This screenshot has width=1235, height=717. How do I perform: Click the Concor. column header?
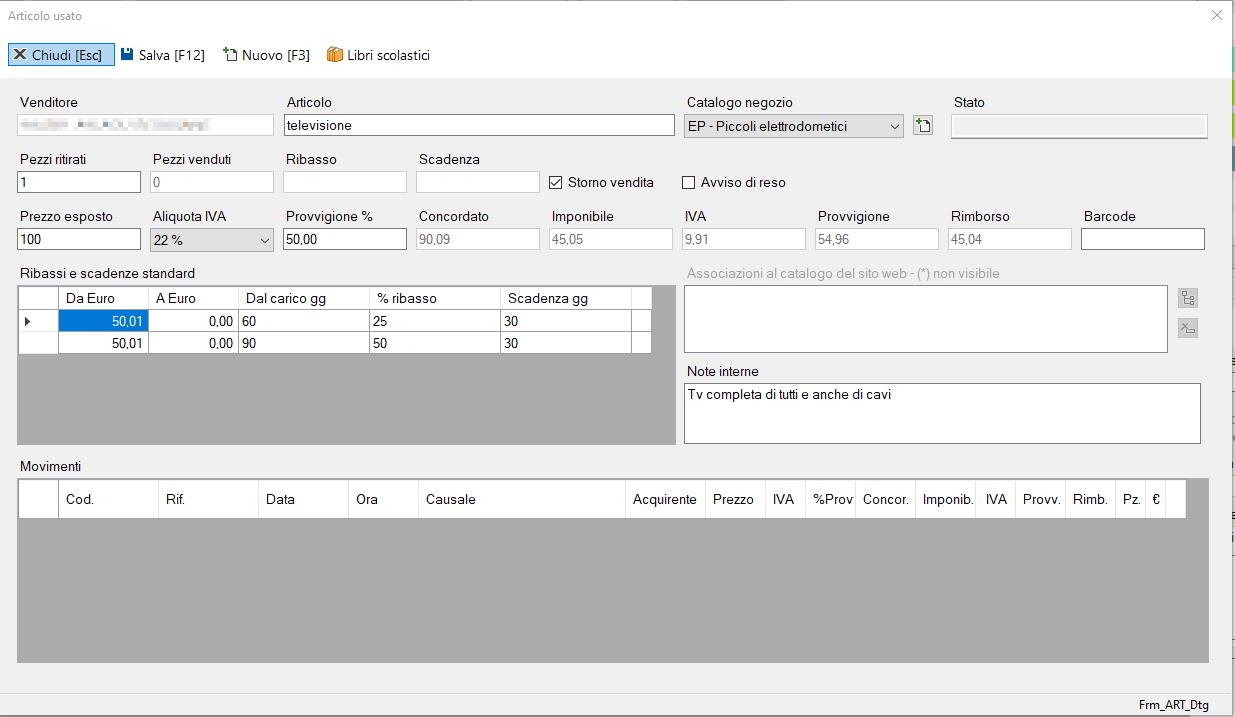tap(886, 499)
